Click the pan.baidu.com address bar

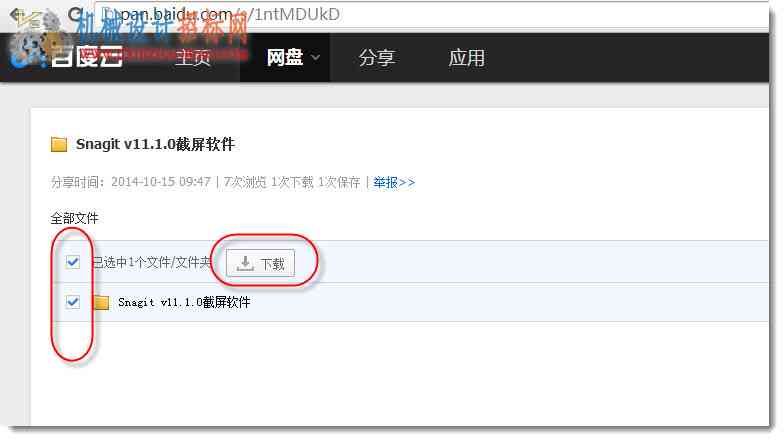[430, 14]
